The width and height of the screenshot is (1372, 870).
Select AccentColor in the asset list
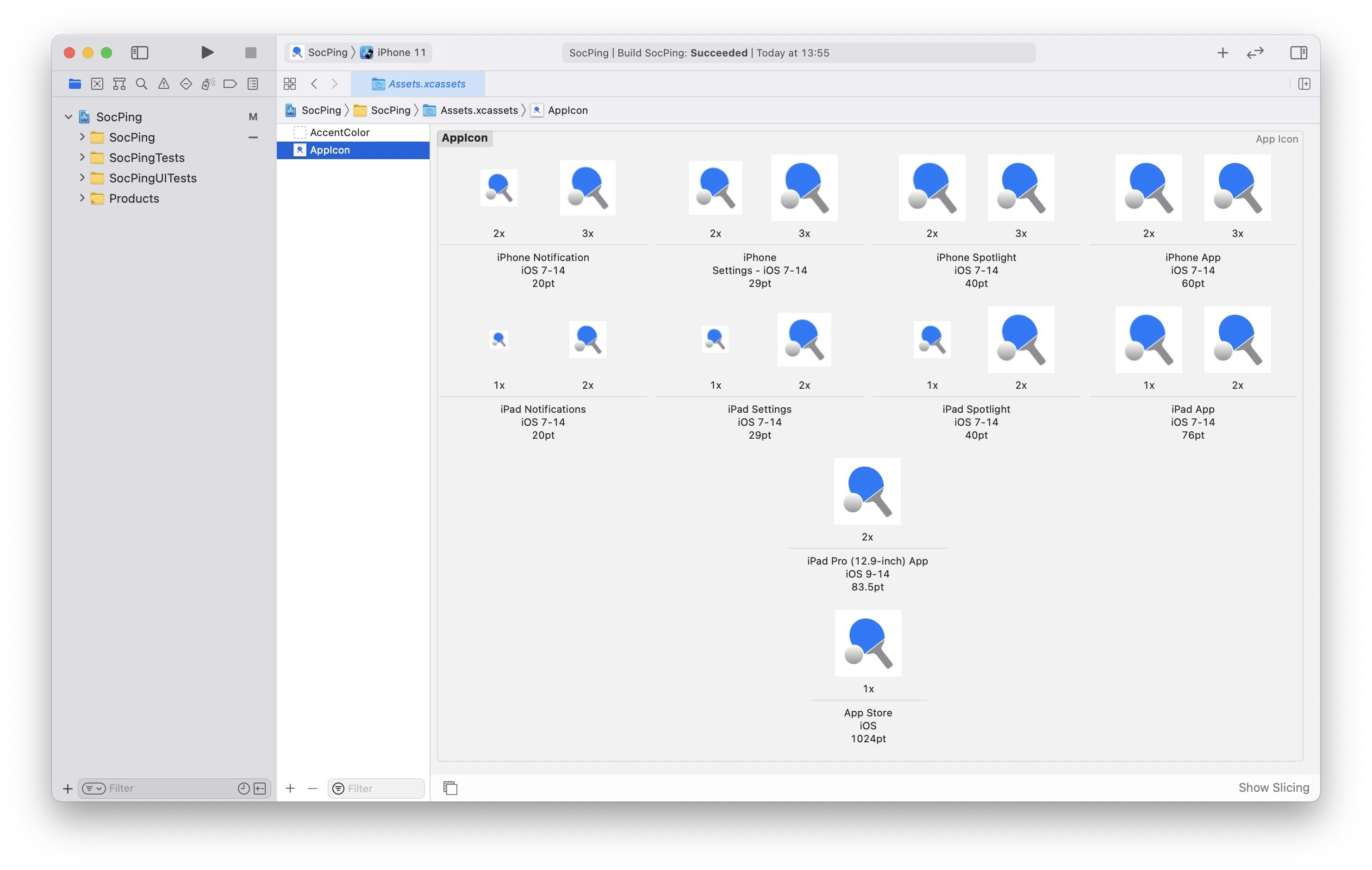[x=340, y=132]
